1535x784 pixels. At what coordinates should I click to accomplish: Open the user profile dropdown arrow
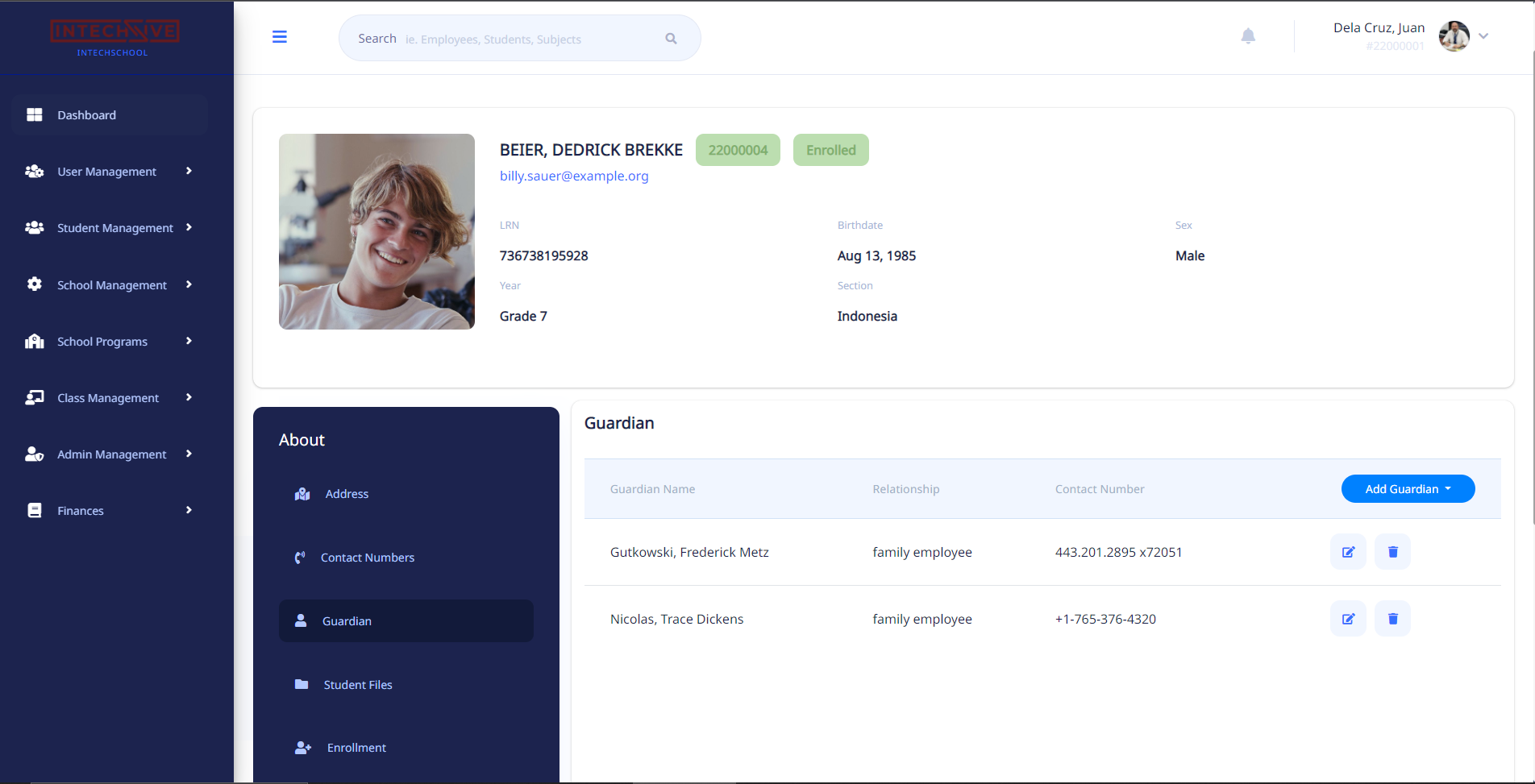[1483, 36]
